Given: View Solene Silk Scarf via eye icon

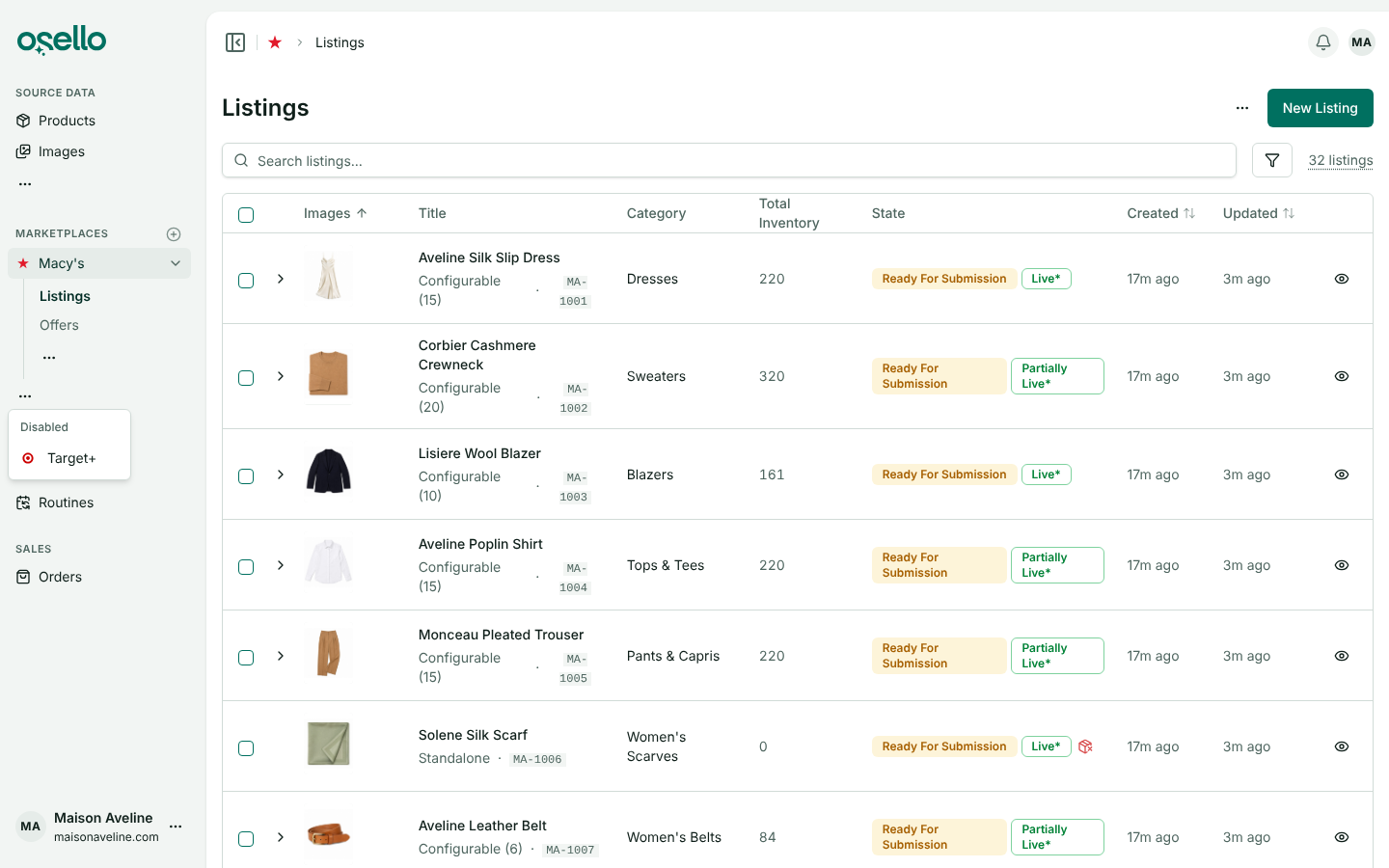Looking at the screenshot, I should (x=1342, y=746).
